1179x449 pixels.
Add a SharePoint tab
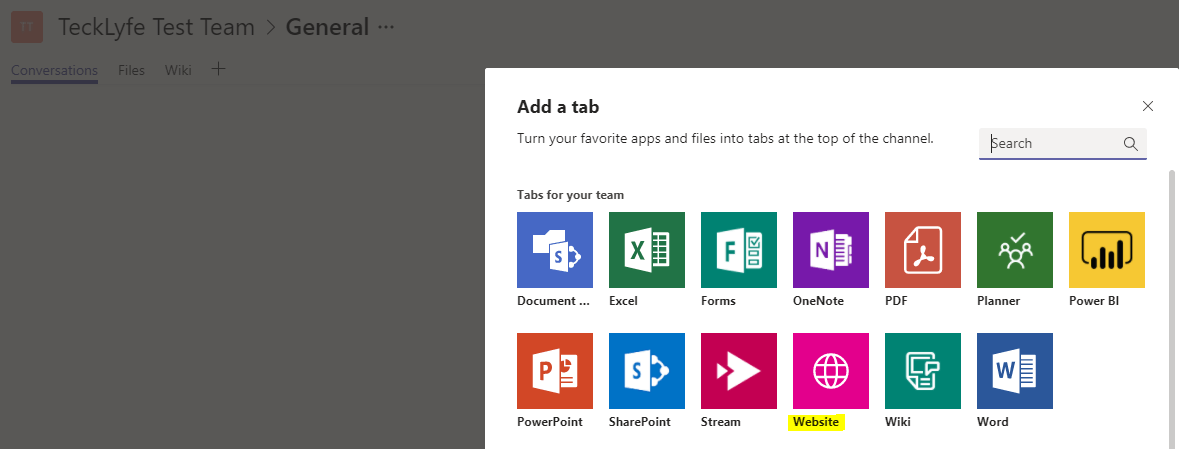coord(646,371)
